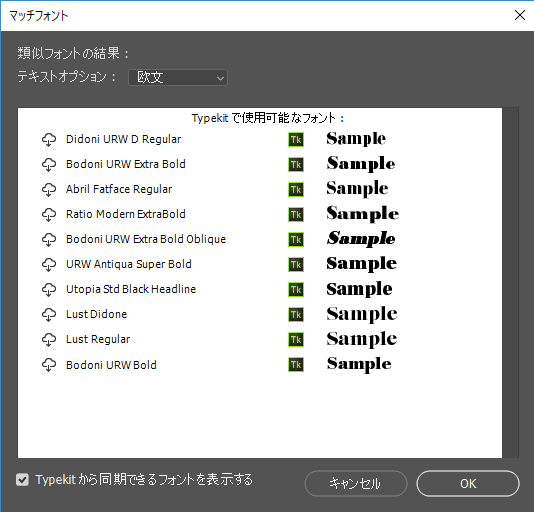Viewport: 534px width, 512px height.
Task: Close the マッチフォント dialog
Action: [520, 15]
